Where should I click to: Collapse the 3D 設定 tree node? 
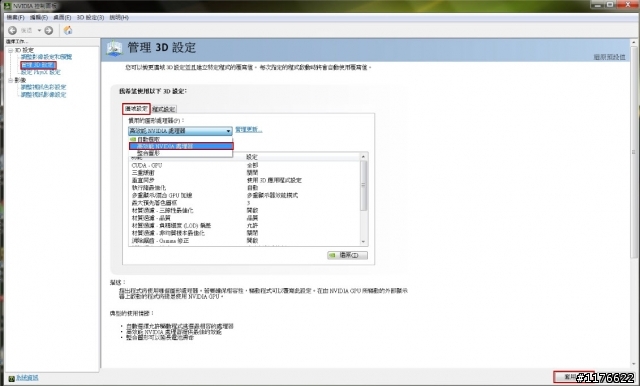point(10,50)
